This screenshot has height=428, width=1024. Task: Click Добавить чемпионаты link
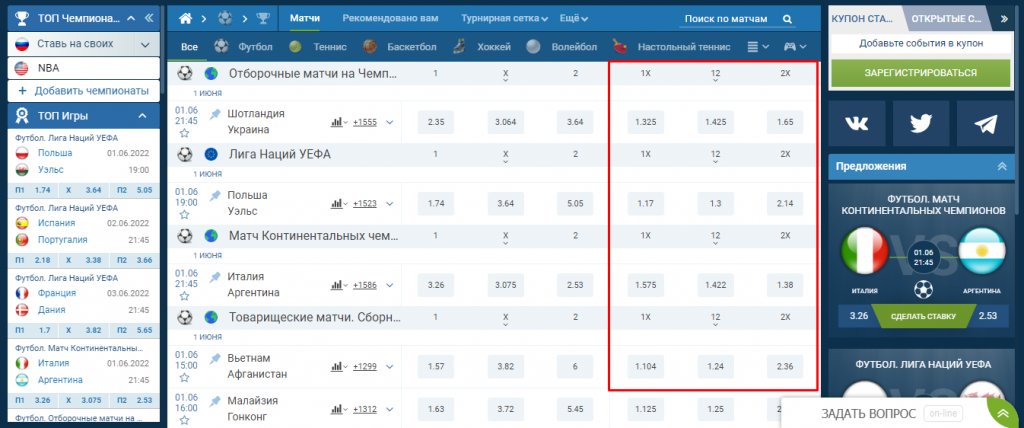click(82, 91)
